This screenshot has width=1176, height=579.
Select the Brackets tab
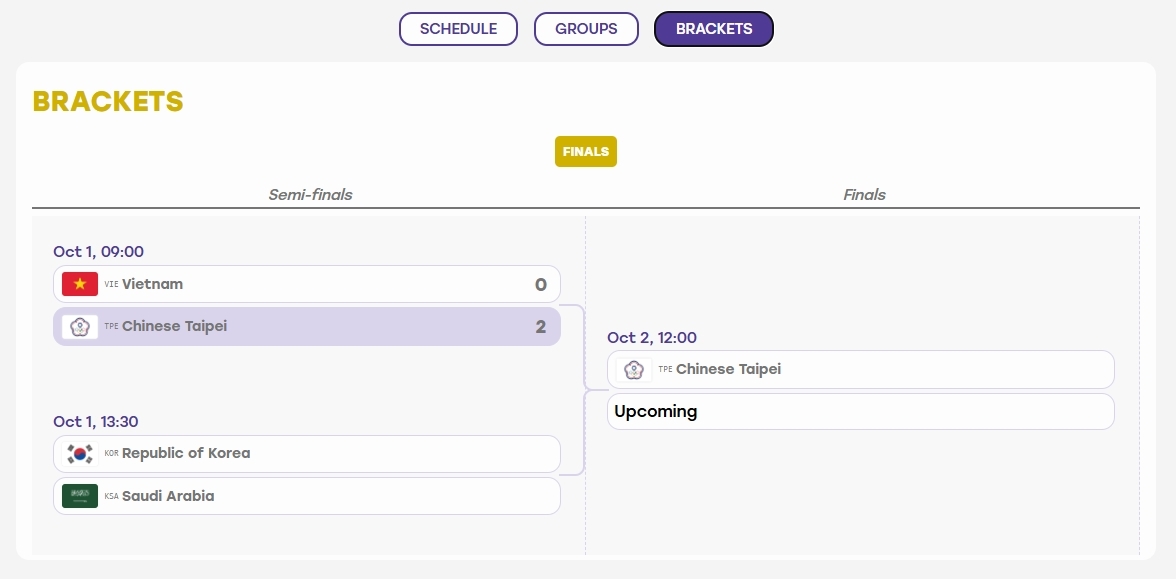714,28
